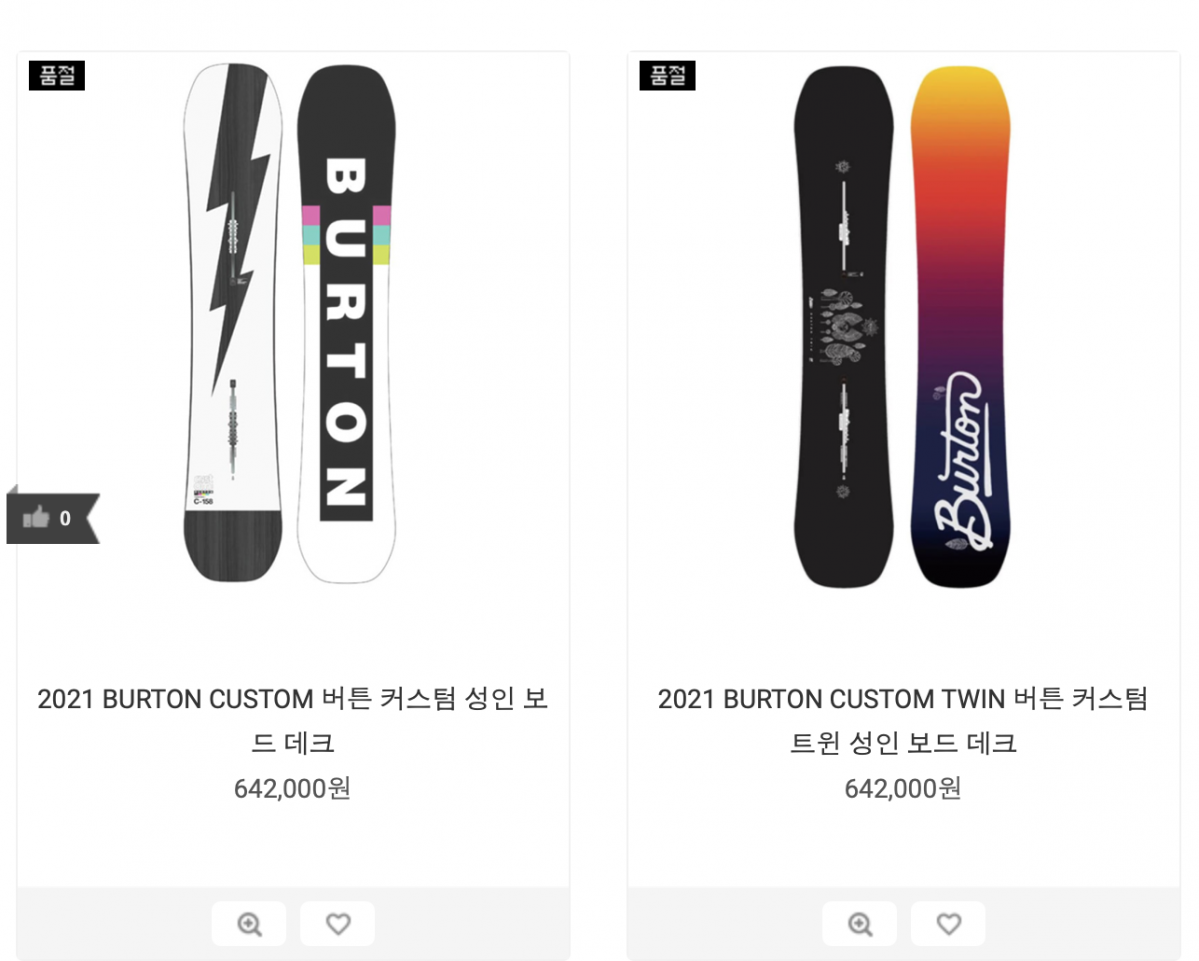
Task: Click the like count number 0
Action: coord(66,518)
